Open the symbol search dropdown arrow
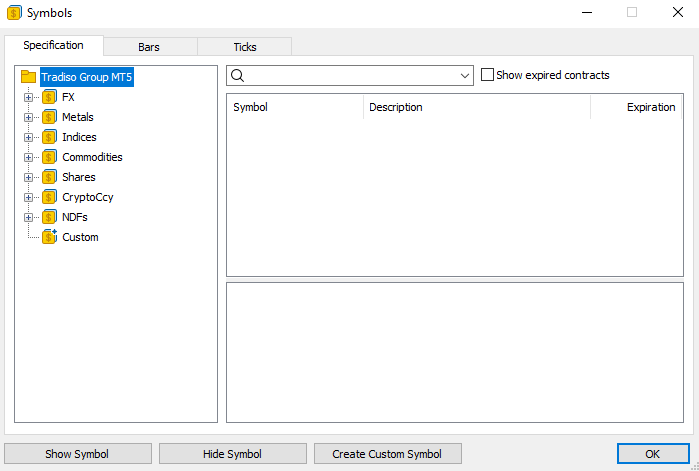699x471 pixels. (465, 76)
